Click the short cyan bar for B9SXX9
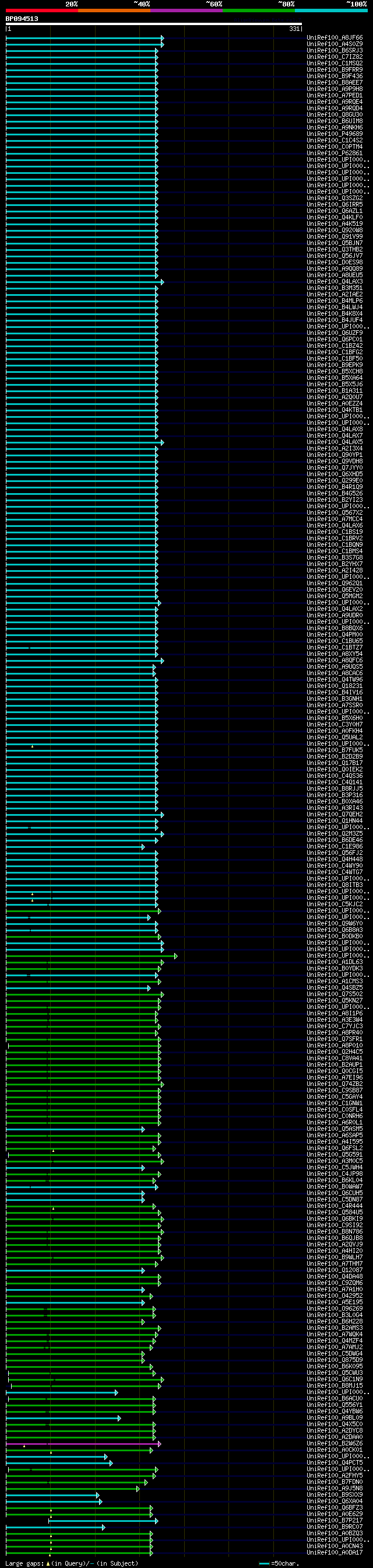This screenshot has height=1568, width=373. tap(52, 1496)
